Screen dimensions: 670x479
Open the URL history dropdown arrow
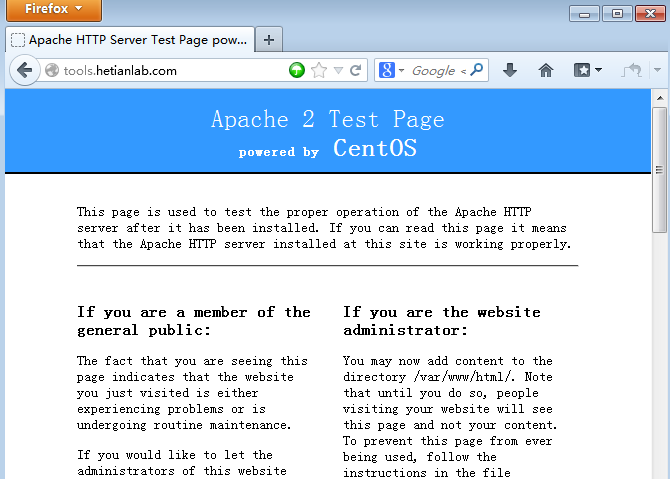tap(338, 71)
